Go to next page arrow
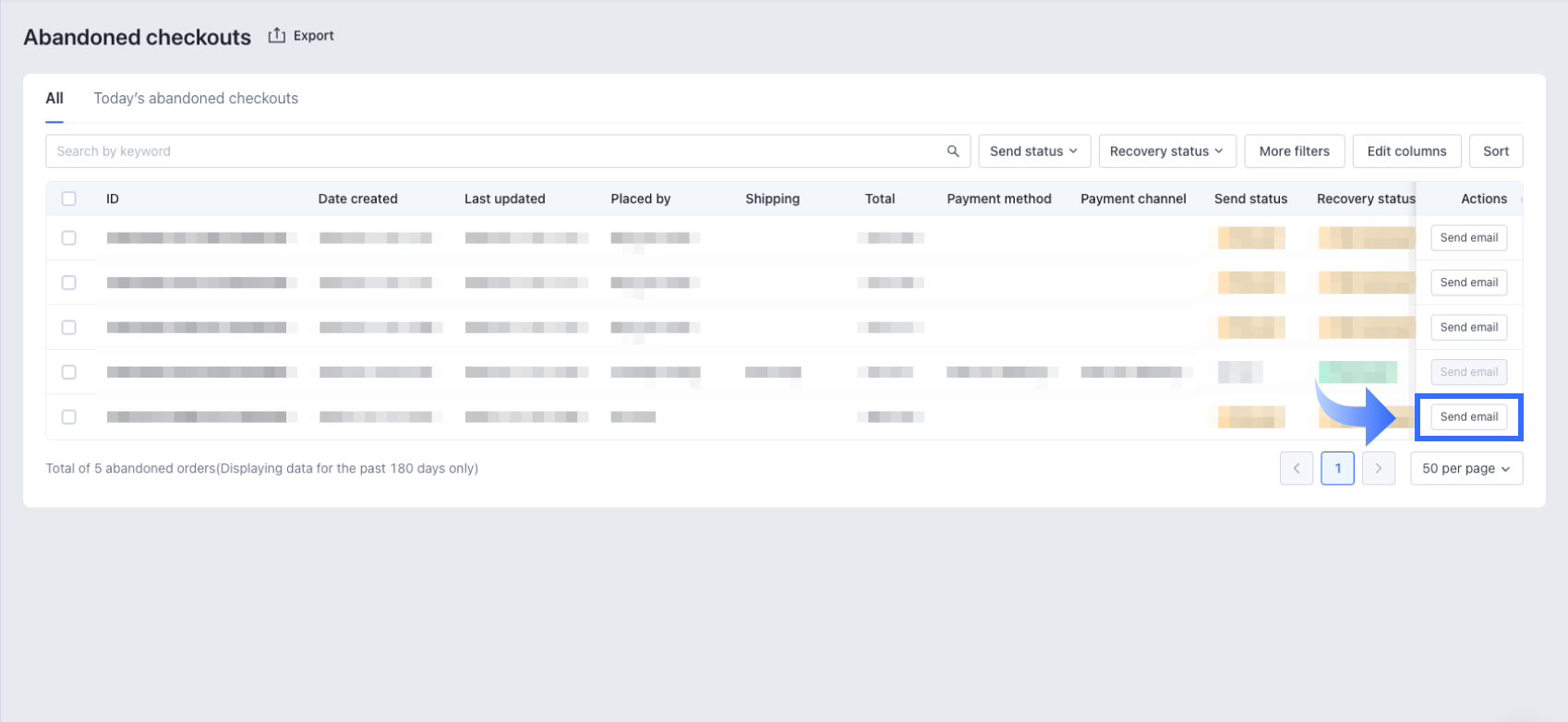This screenshot has height=722, width=1568. point(1378,469)
